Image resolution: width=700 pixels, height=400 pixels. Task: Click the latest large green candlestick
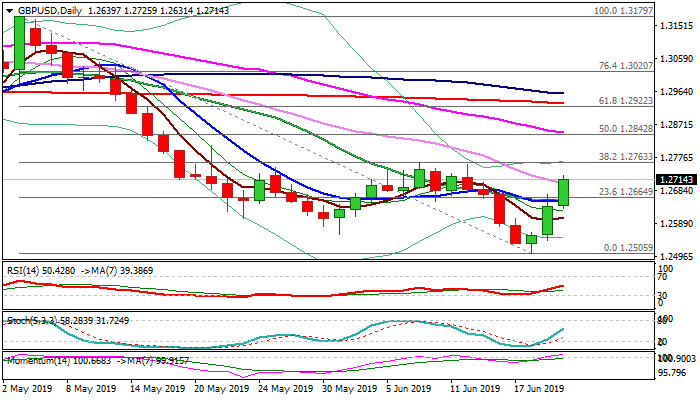(x=564, y=192)
